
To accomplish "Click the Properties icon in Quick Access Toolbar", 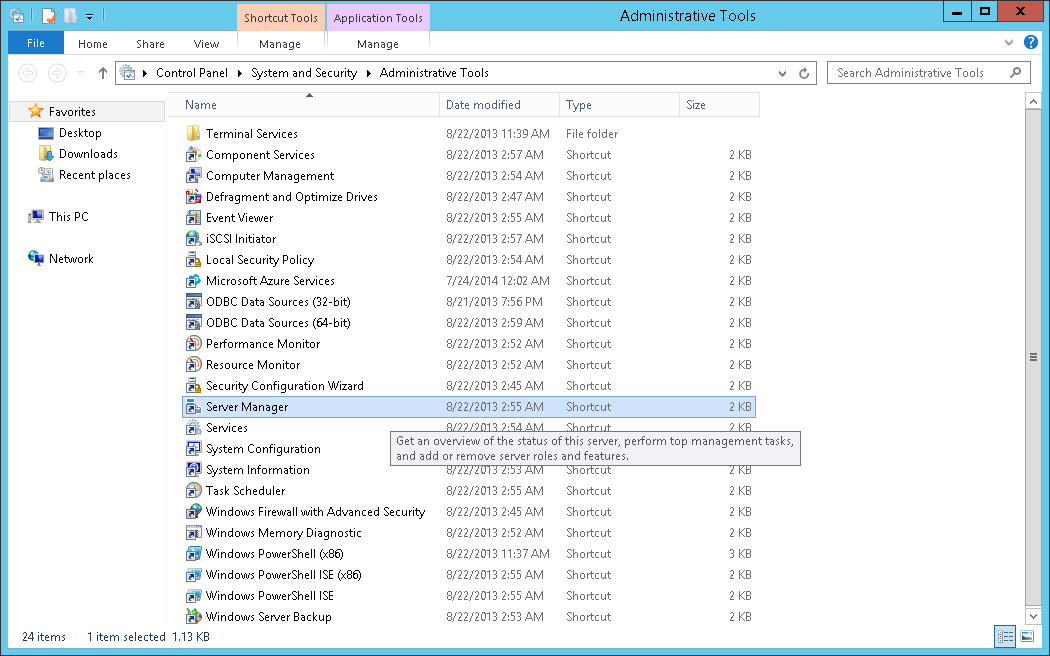I will pyautogui.click(x=48, y=15).
